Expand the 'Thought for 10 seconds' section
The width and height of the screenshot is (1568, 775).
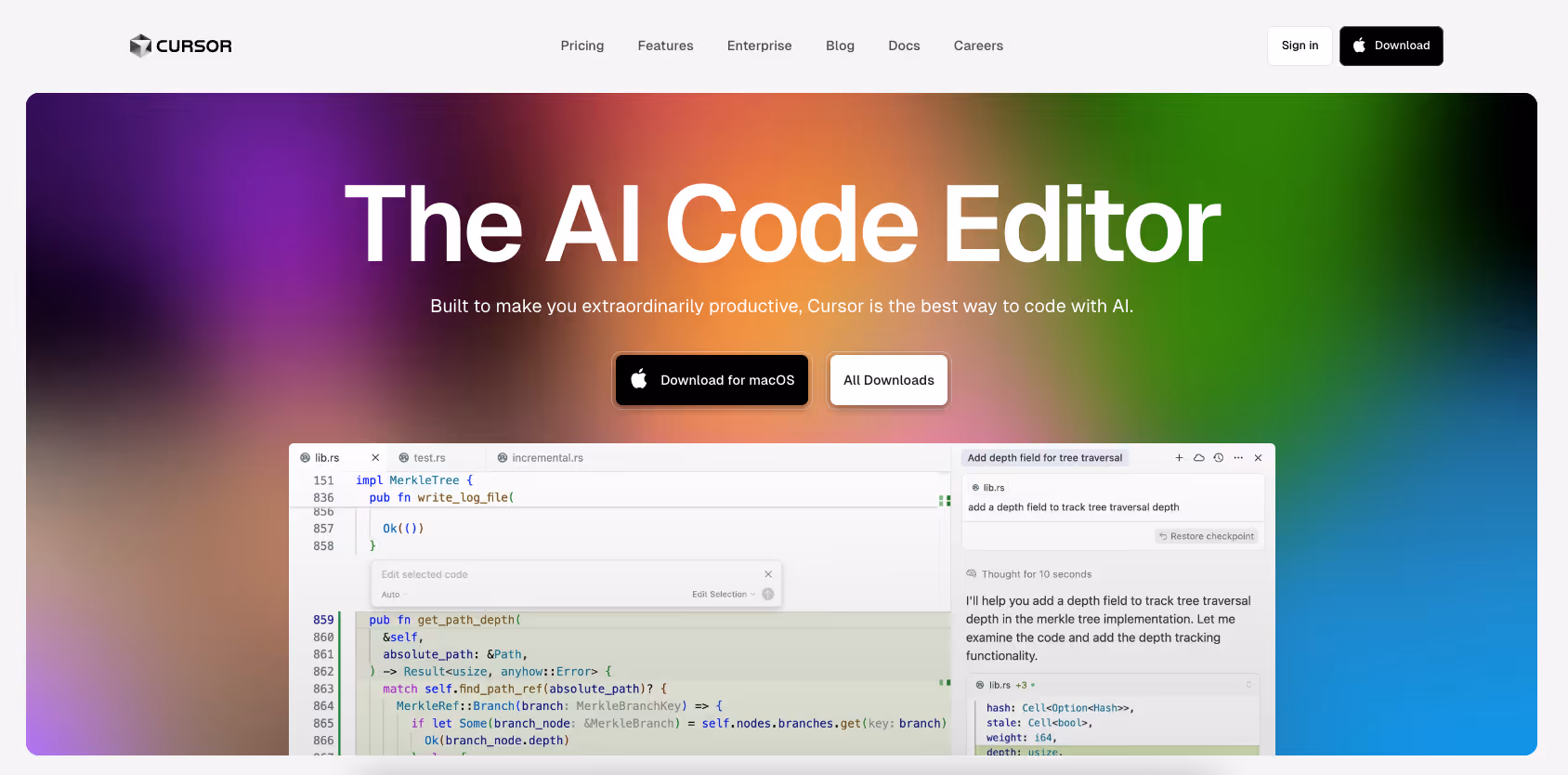(1029, 574)
